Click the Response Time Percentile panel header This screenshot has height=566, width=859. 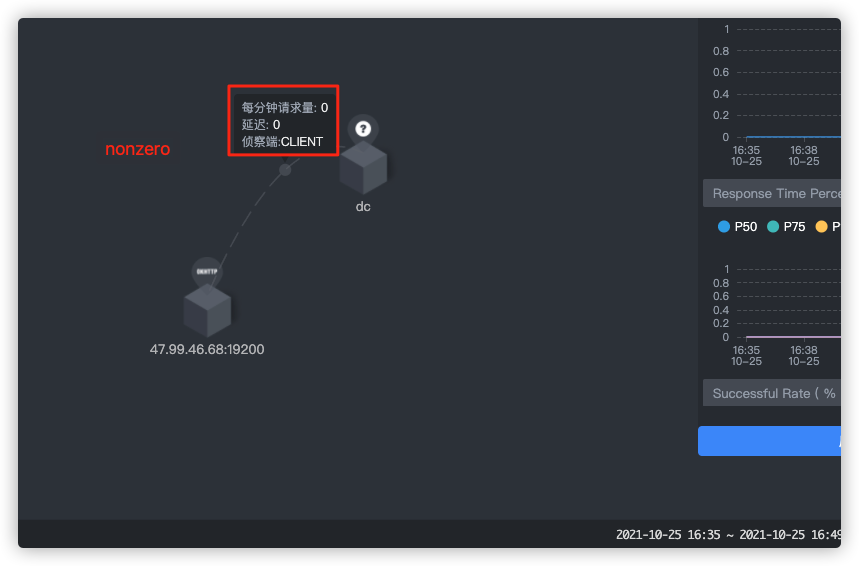pos(772,193)
